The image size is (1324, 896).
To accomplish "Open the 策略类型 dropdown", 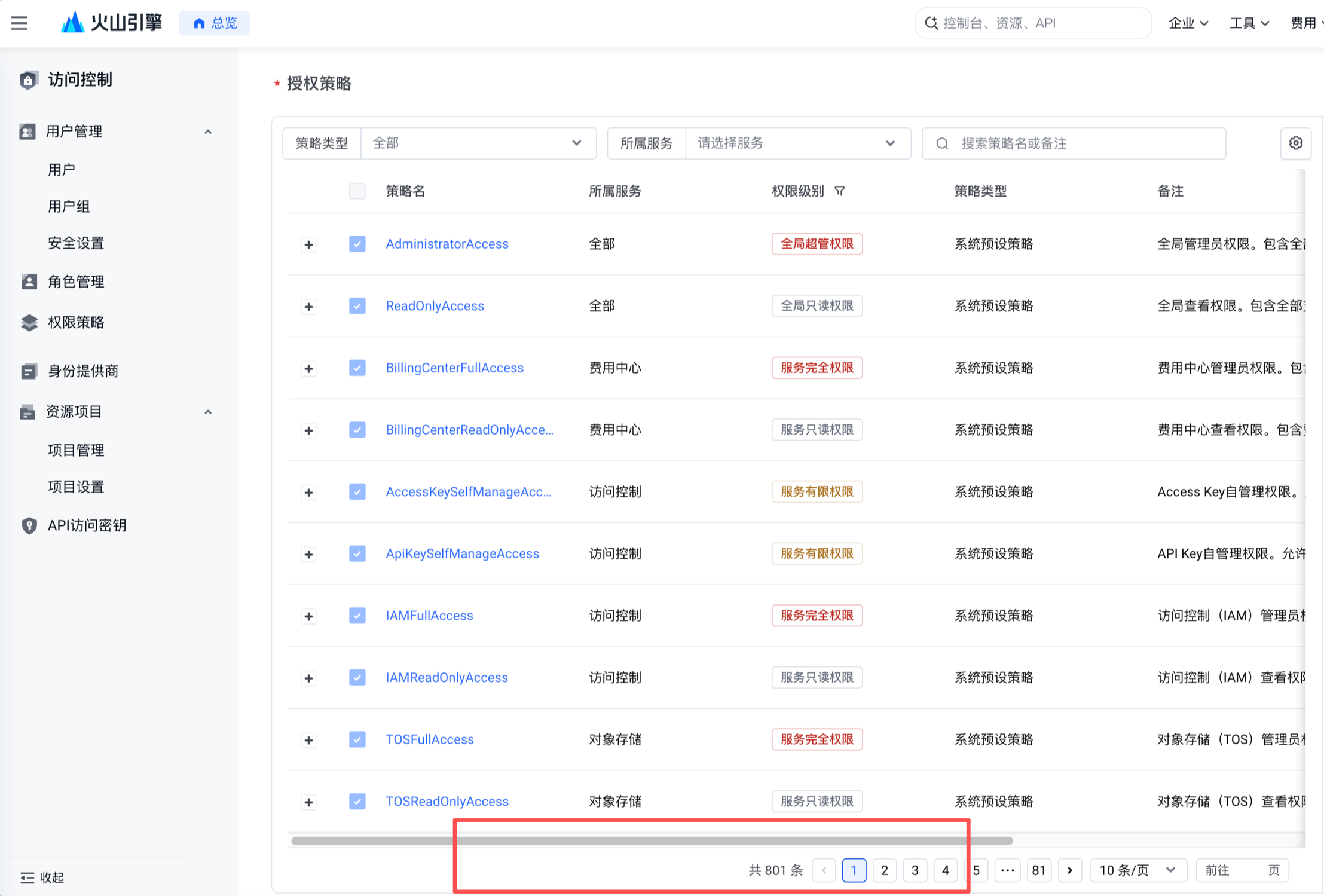I will pyautogui.click(x=478, y=143).
